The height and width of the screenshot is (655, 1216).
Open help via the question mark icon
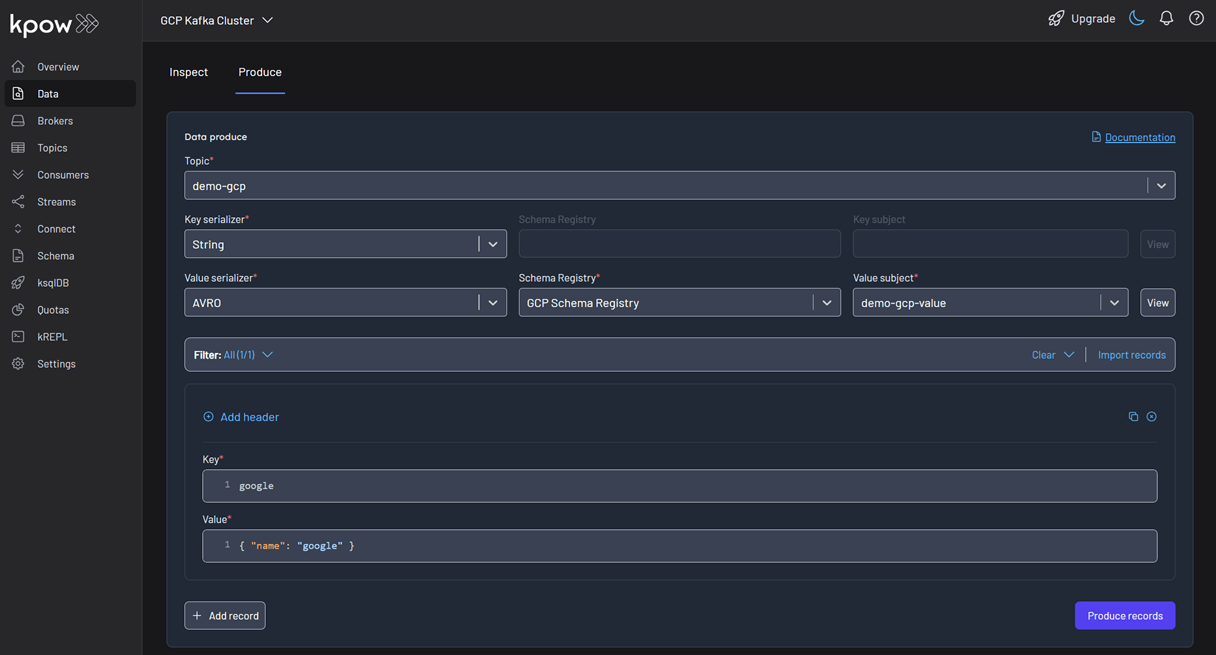tap(1196, 17)
